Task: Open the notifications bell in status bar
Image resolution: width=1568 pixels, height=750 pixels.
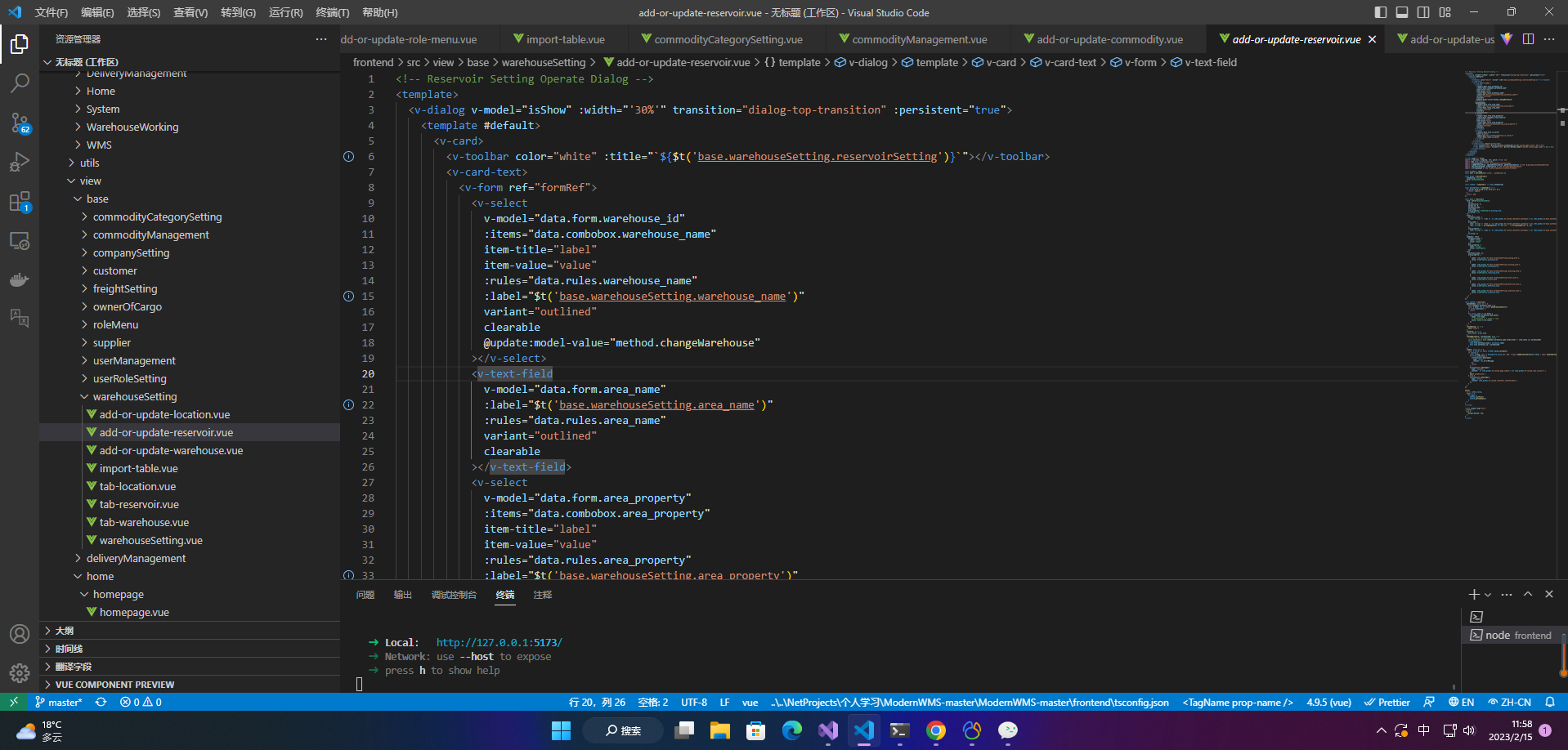Action: (x=1550, y=702)
